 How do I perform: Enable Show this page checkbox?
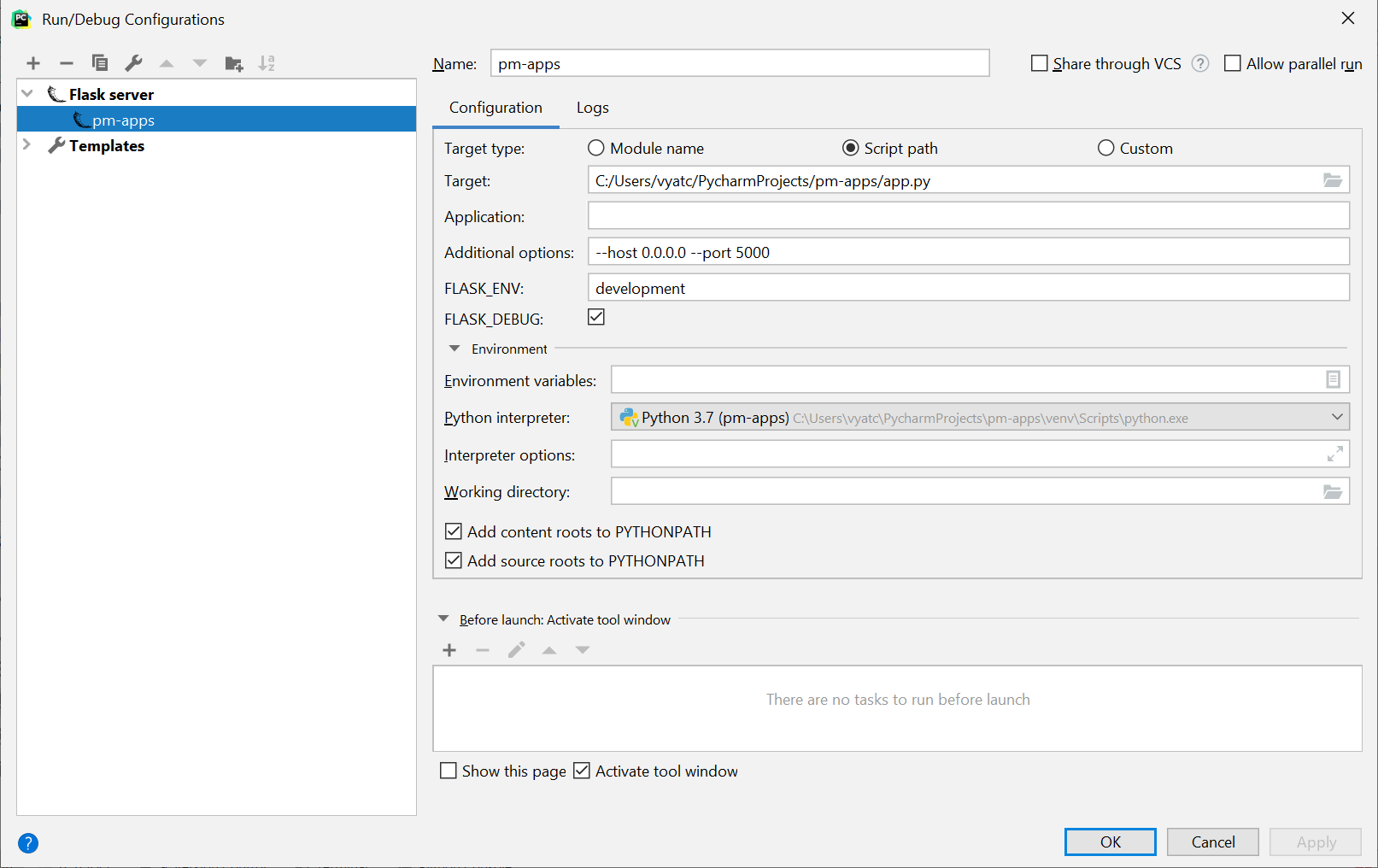(x=449, y=771)
